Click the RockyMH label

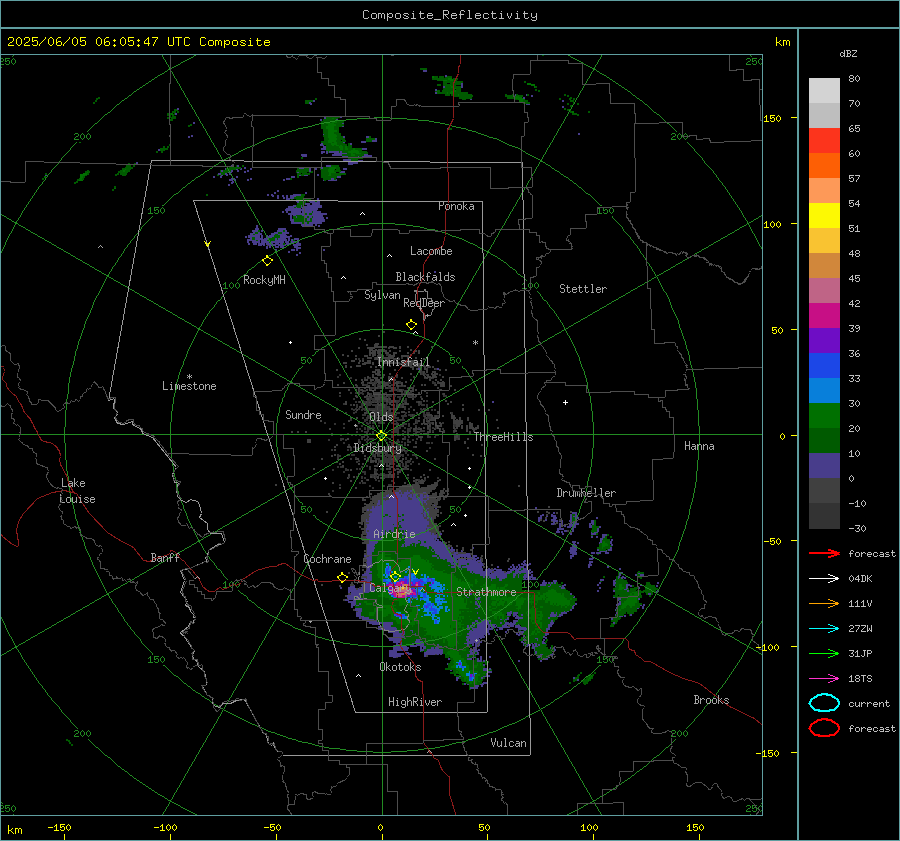264,280
